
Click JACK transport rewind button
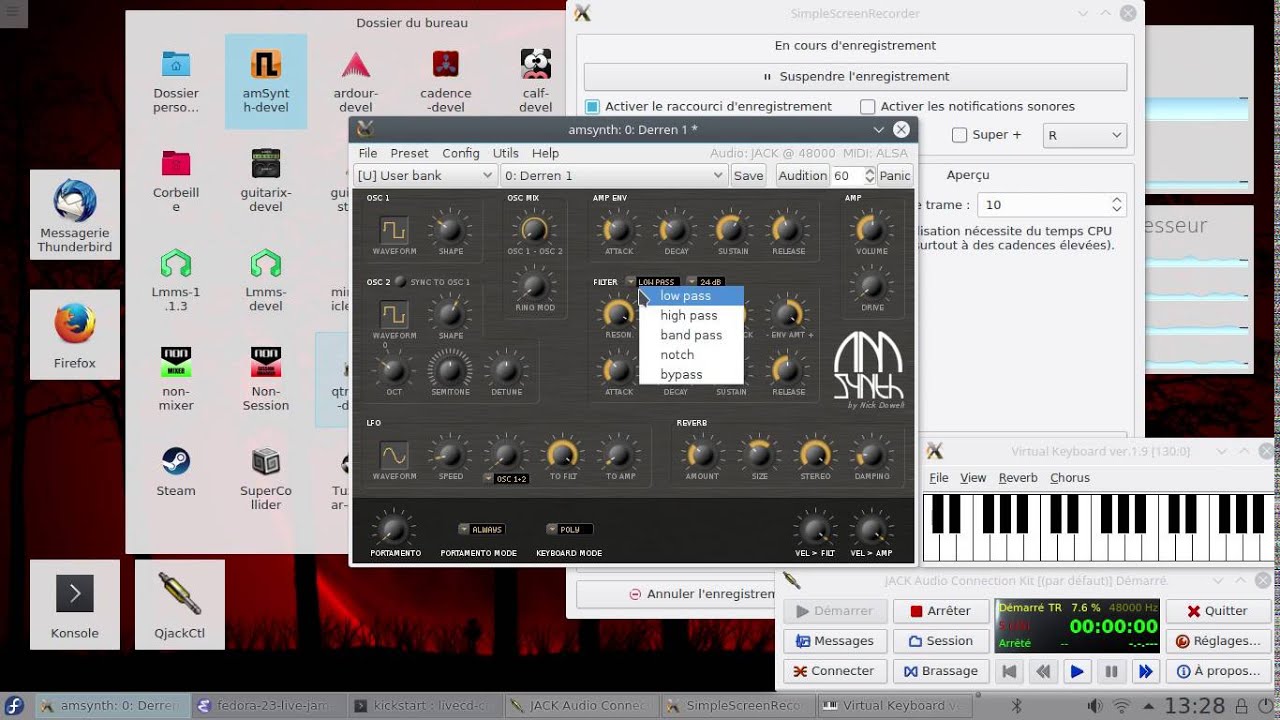[x=1043, y=671]
